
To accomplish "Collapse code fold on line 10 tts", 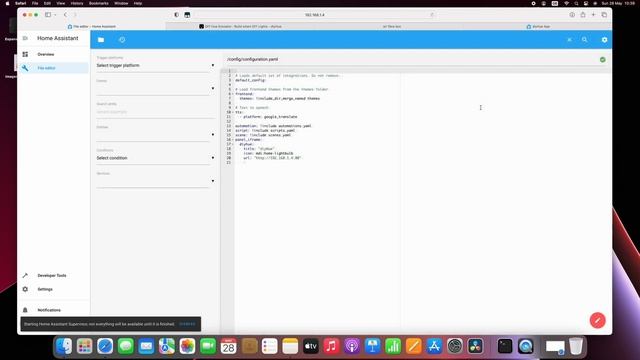I will (233, 112).
